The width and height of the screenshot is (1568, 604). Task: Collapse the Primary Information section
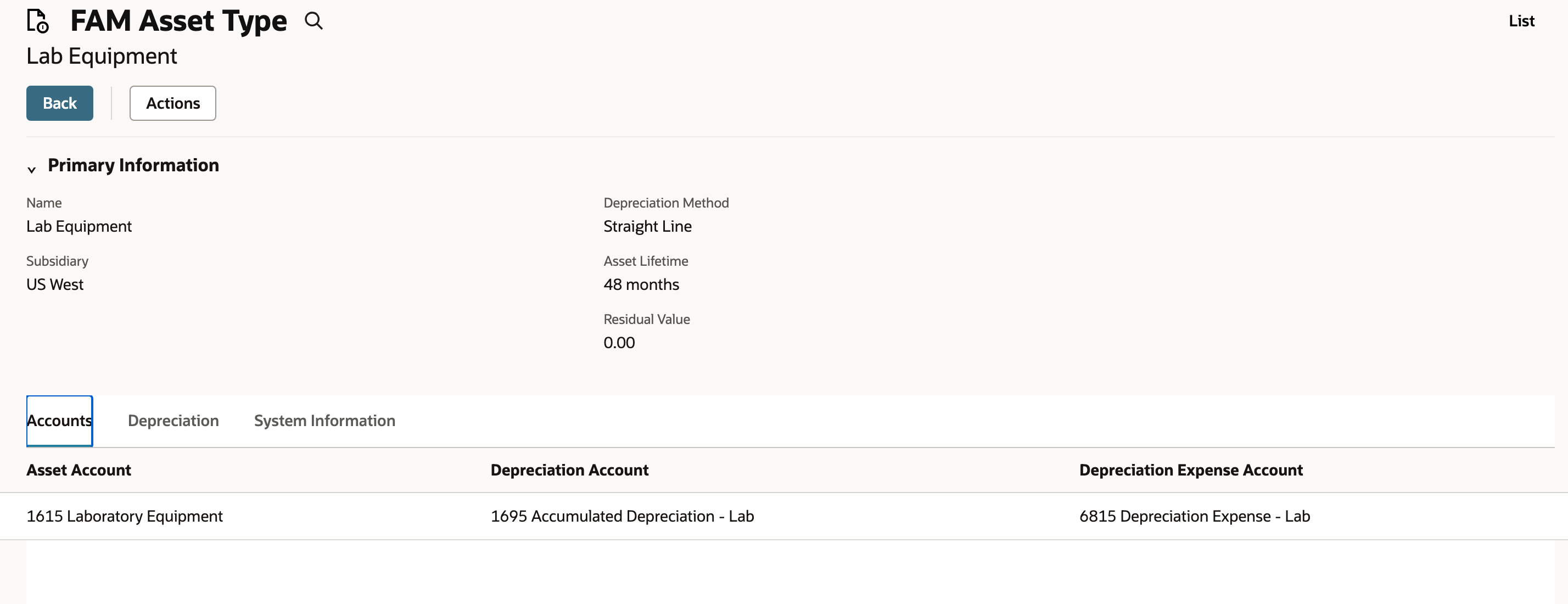point(32,169)
